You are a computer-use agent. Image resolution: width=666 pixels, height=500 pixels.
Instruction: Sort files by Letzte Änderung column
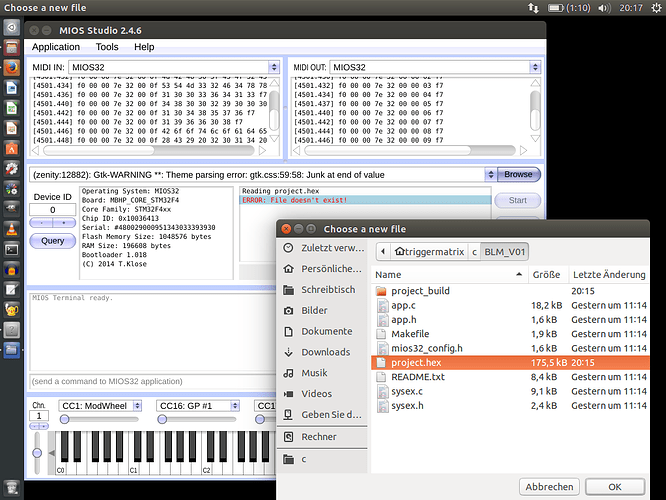[609, 275]
